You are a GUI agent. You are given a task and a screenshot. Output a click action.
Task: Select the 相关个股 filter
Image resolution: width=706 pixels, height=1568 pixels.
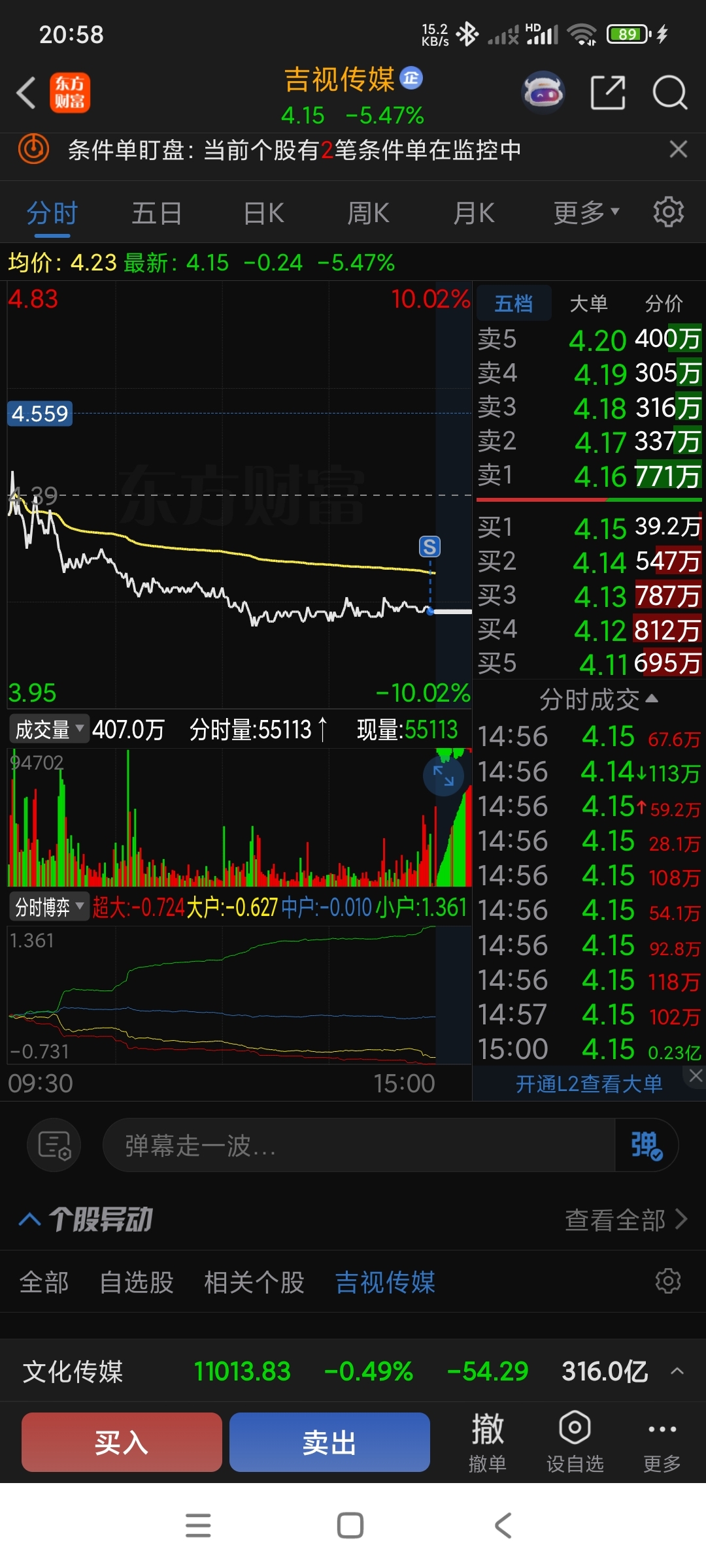point(254,1282)
